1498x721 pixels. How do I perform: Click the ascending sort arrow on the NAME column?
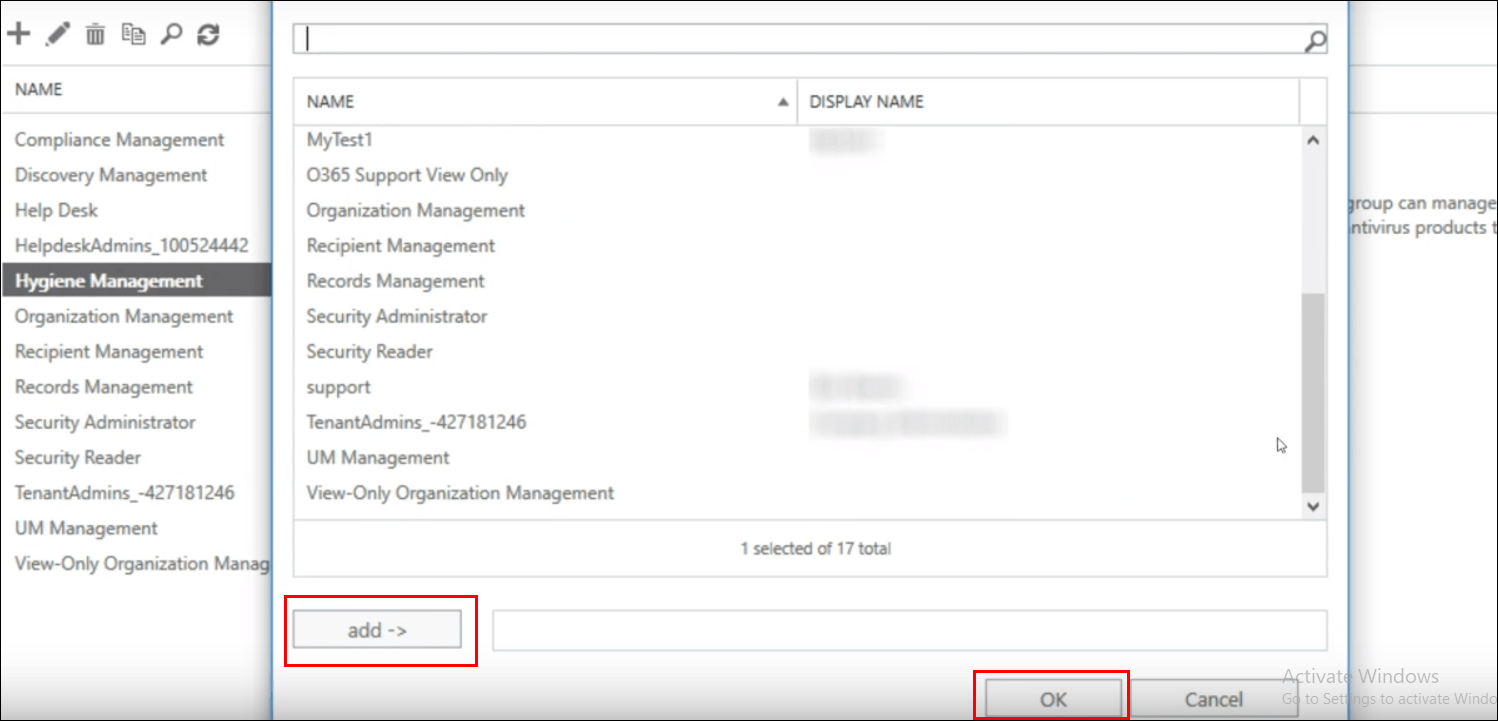782,101
